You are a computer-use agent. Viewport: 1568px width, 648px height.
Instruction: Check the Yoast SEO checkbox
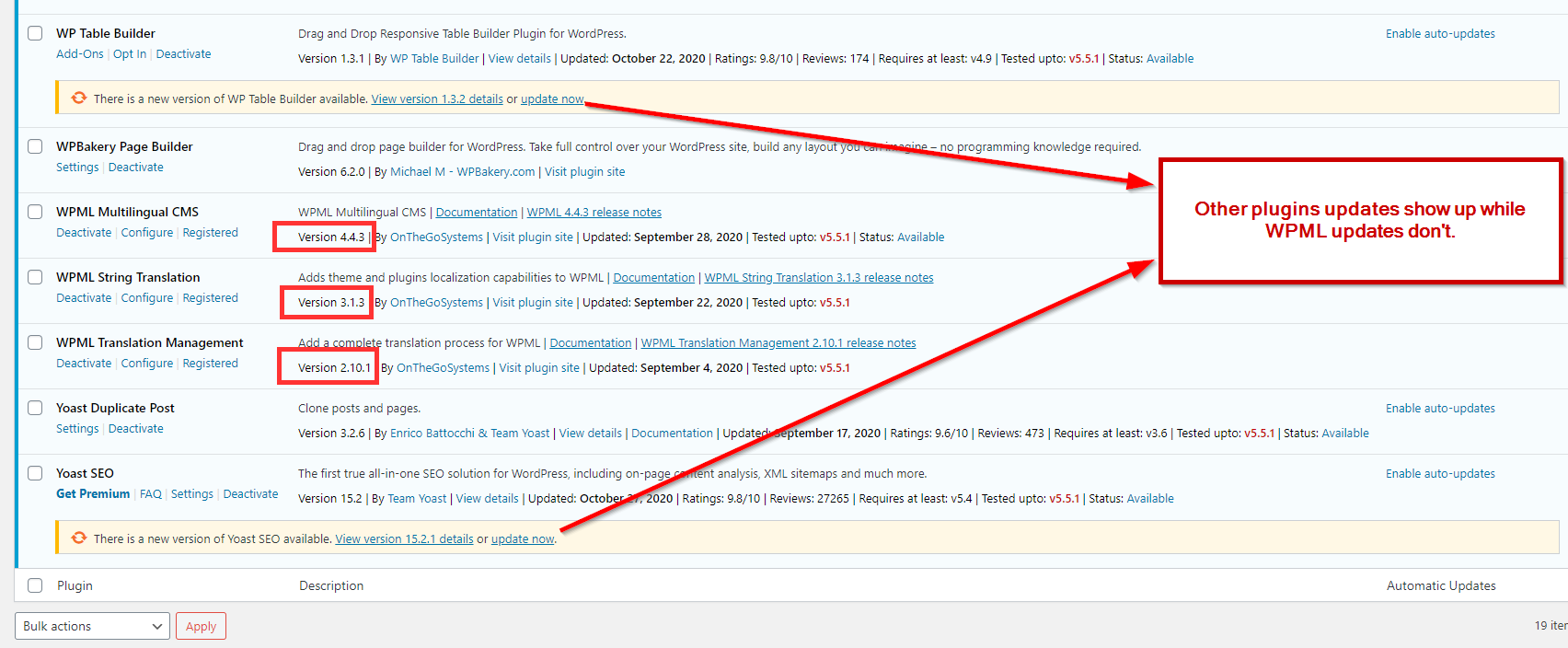(x=35, y=473)
